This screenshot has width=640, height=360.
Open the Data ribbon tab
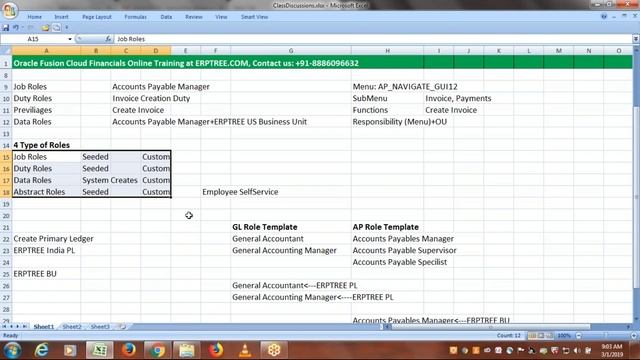point(166,17)
